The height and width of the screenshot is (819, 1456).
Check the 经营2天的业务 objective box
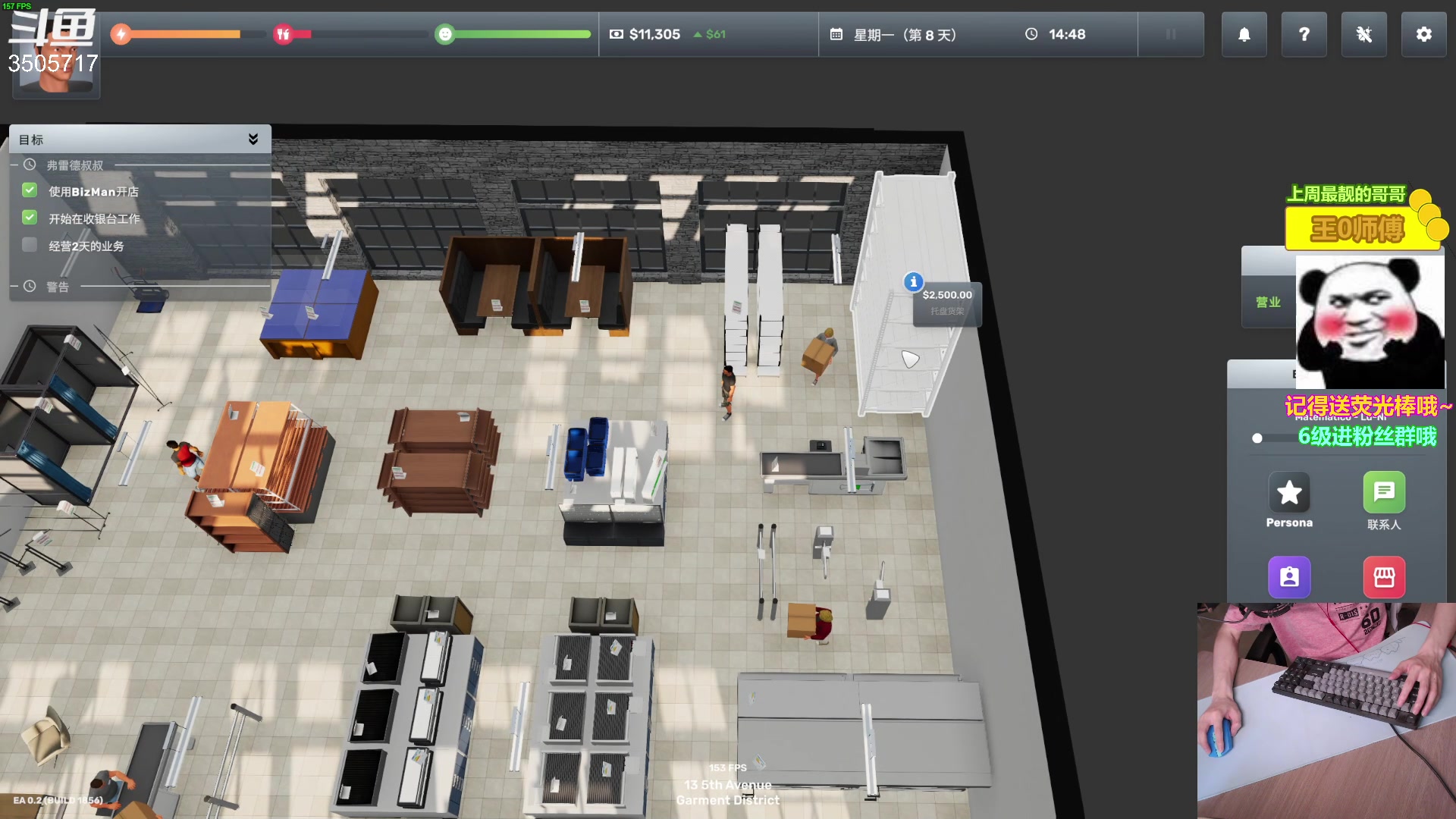click(x=30, y=245)
